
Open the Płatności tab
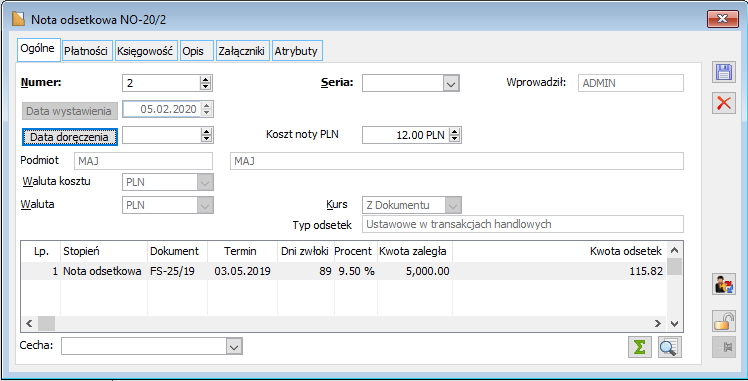[86, 51]
